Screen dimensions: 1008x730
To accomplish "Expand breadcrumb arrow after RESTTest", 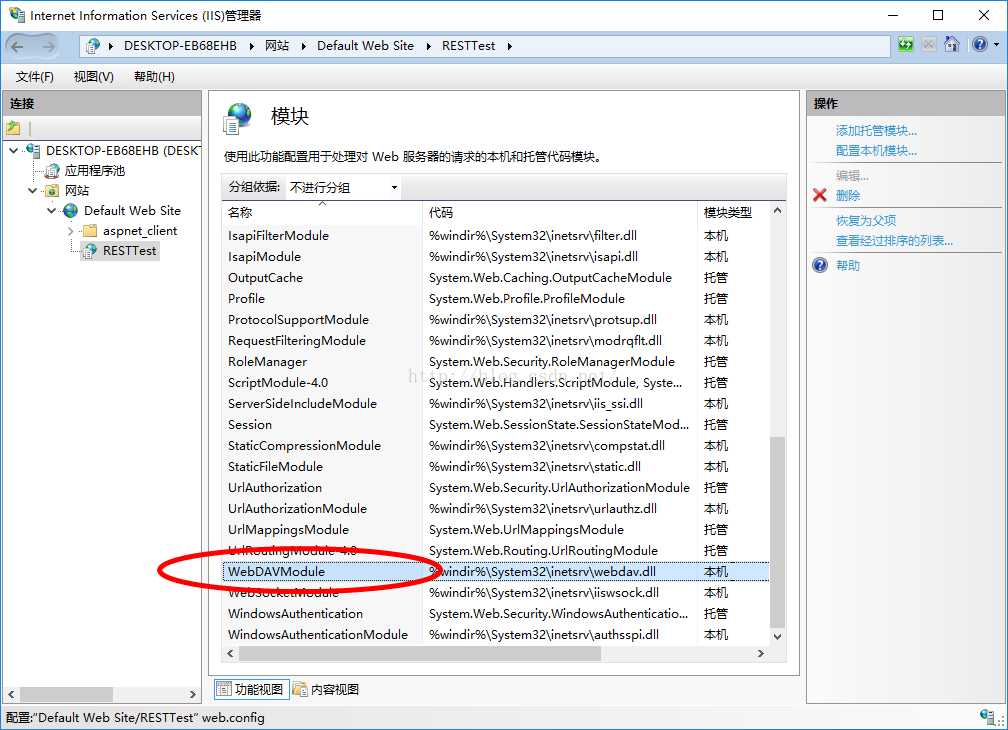I will pos(509,46).
